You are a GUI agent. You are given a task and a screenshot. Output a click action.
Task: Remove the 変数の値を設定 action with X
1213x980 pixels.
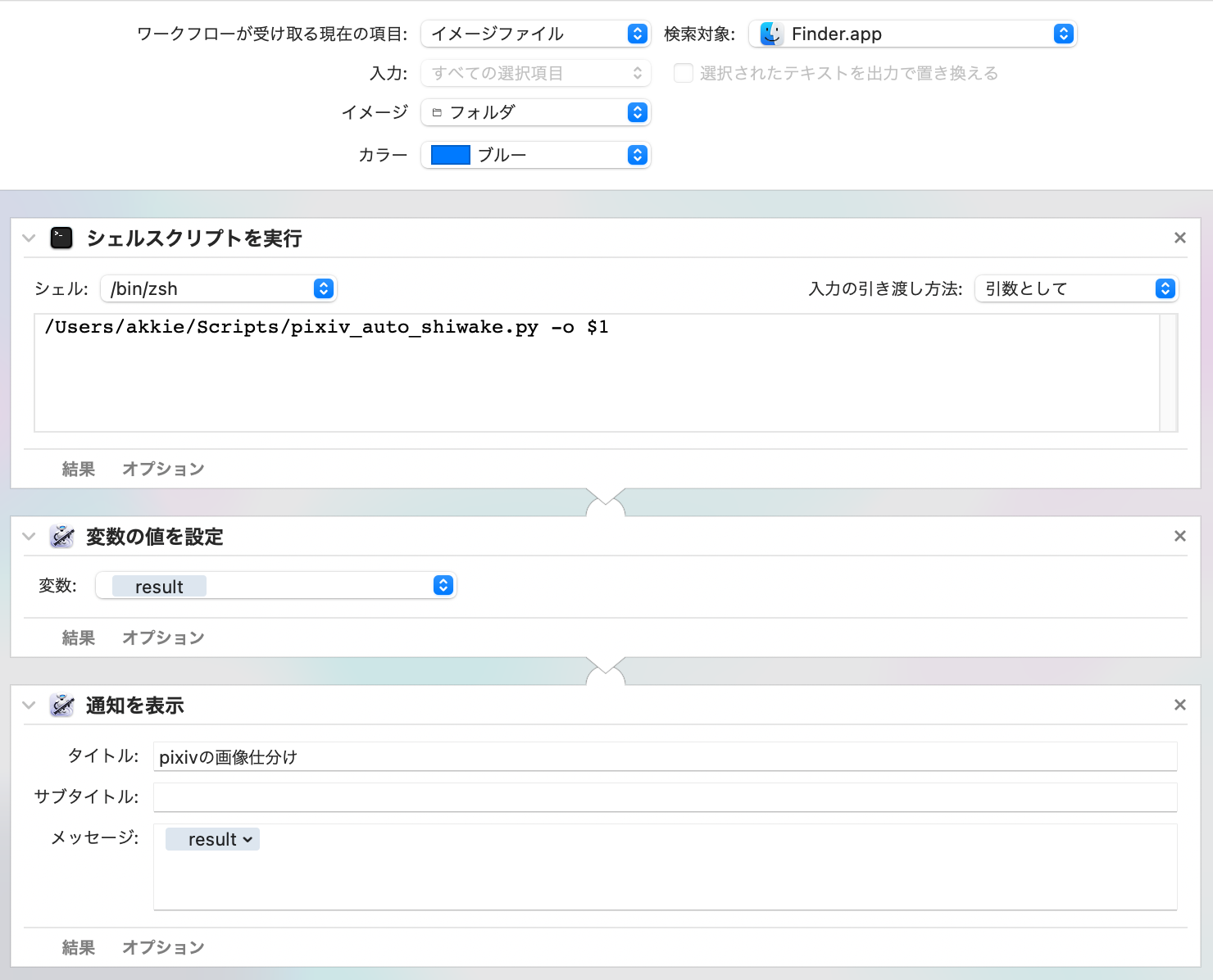tap(1179, 536)
